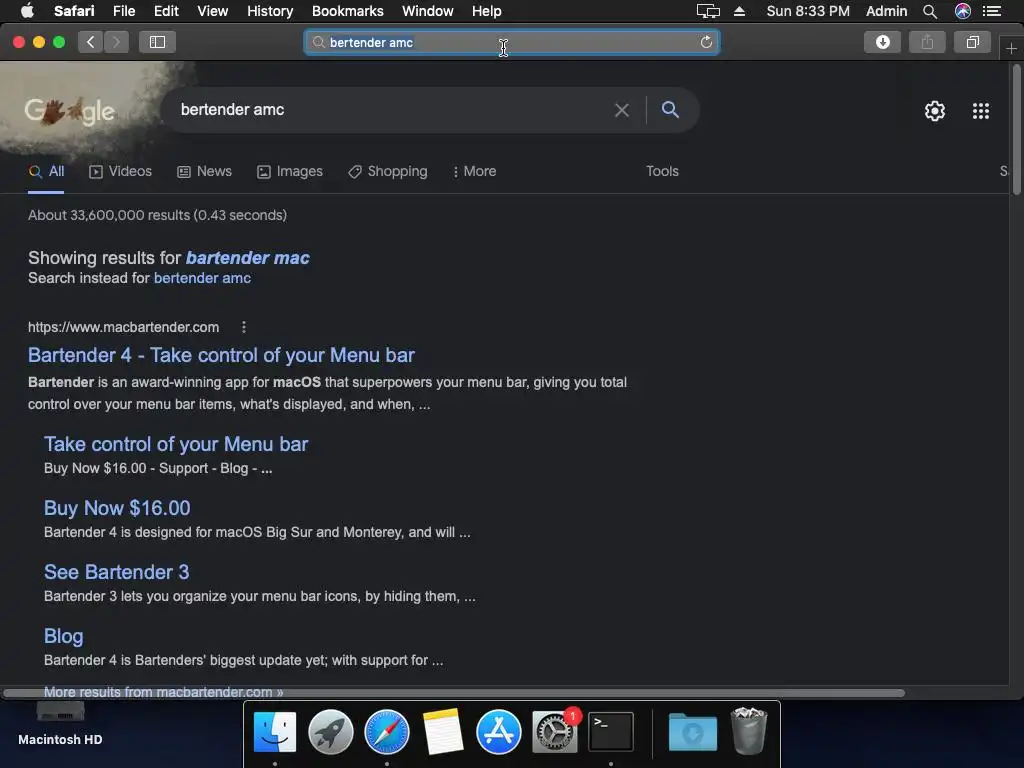Open options dots beside macbartender.com URL
Image resolution: width=1024 pixels, height=768 pixels.
coord(244,327)
